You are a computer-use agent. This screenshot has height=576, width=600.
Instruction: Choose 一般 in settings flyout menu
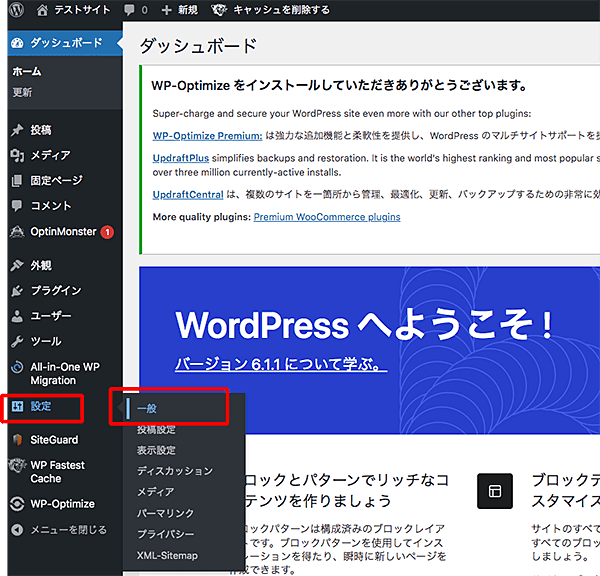147,409
